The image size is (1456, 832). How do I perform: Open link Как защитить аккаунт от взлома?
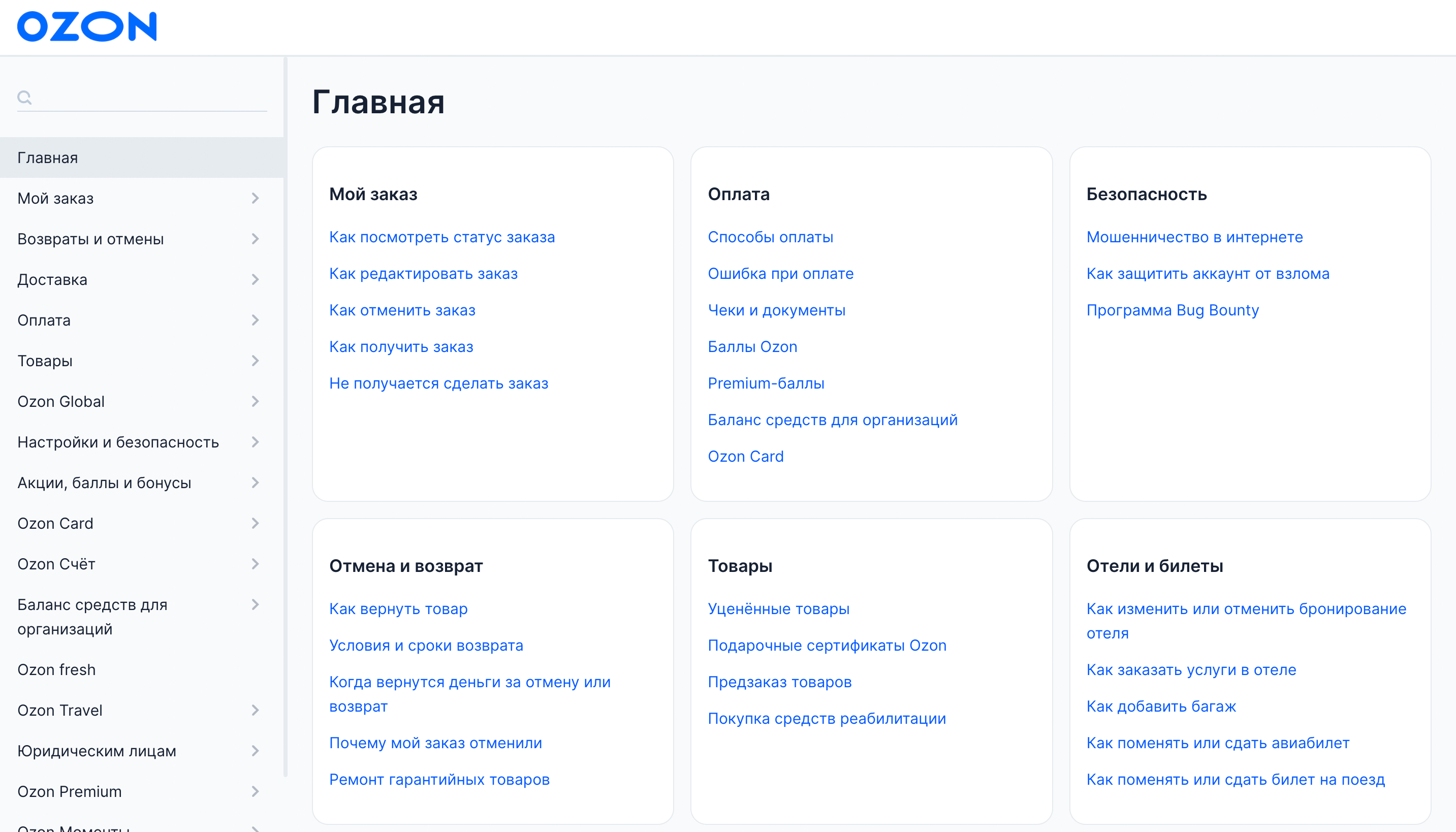click(x=1208, y=274)
